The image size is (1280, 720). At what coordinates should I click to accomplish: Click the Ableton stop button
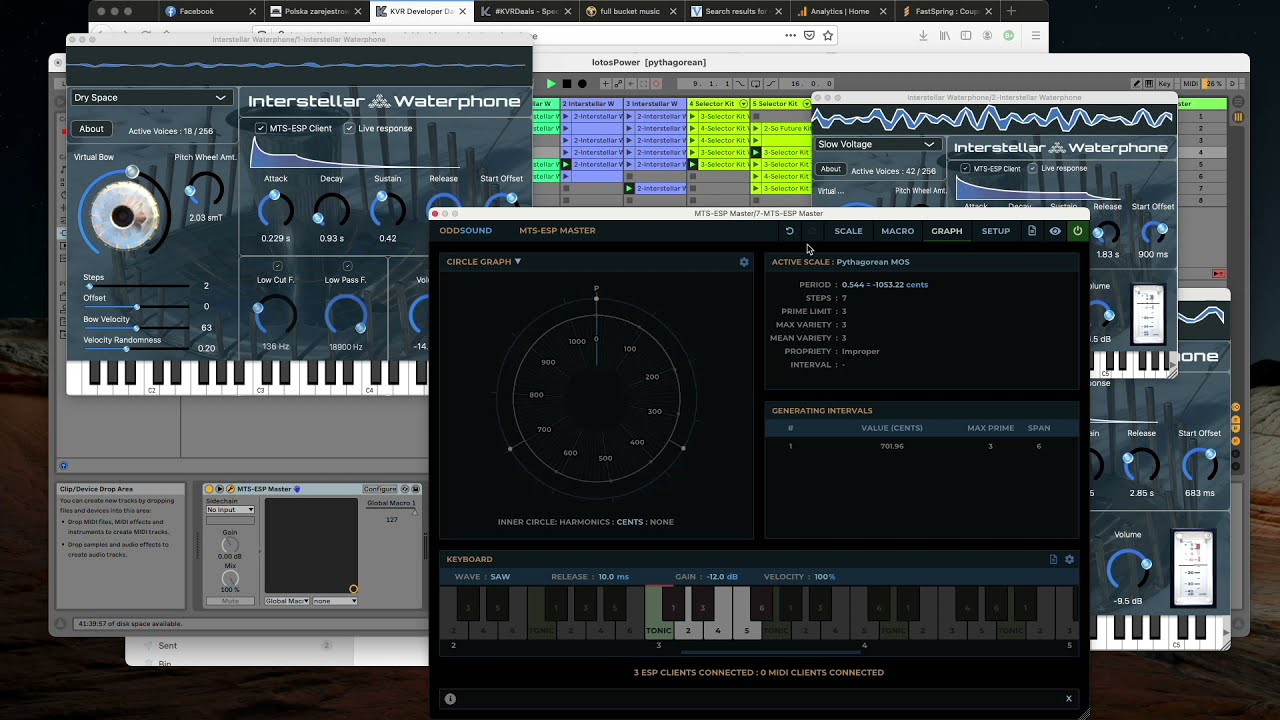tap(567, 84)
